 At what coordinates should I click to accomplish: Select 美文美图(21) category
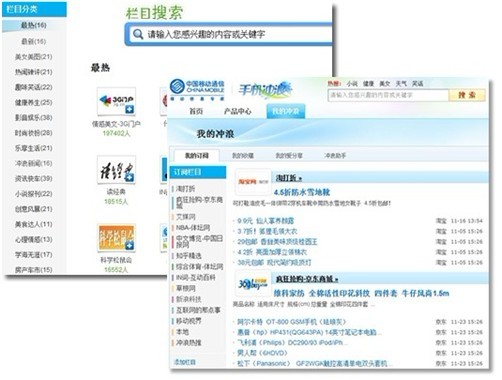pos(34,57)
